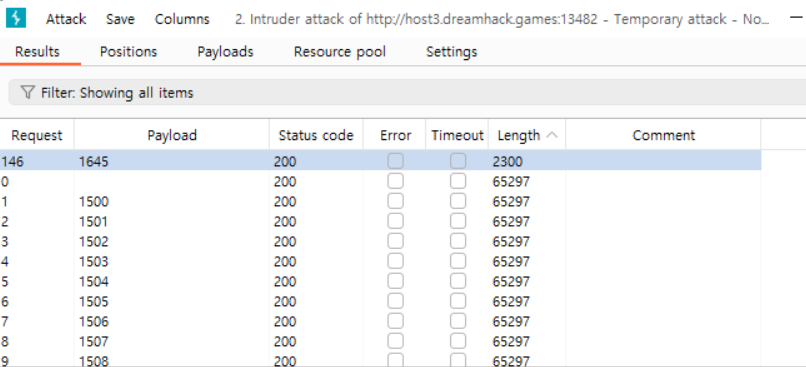Minimize the Intruder attack window
The image size is (806, 367).
tap(795, 17)
